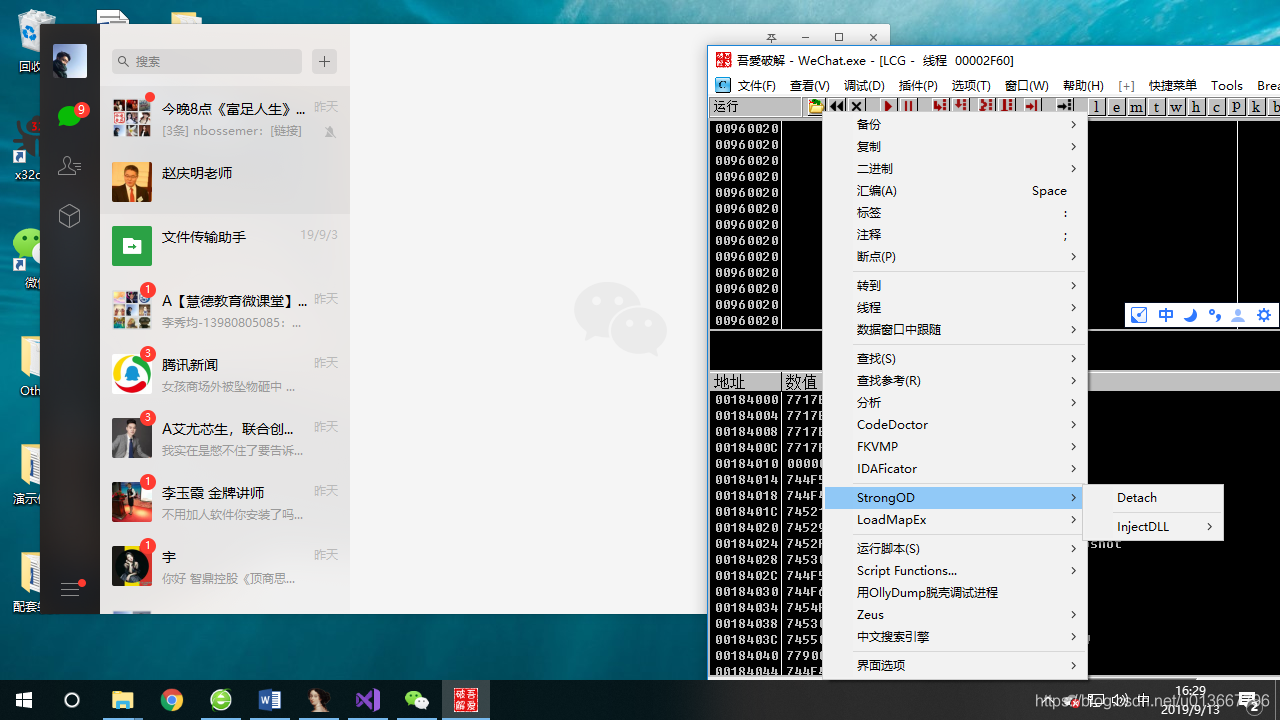
Task: Select 汇编(A) in context menu
Action: click(x=955, y=191)
